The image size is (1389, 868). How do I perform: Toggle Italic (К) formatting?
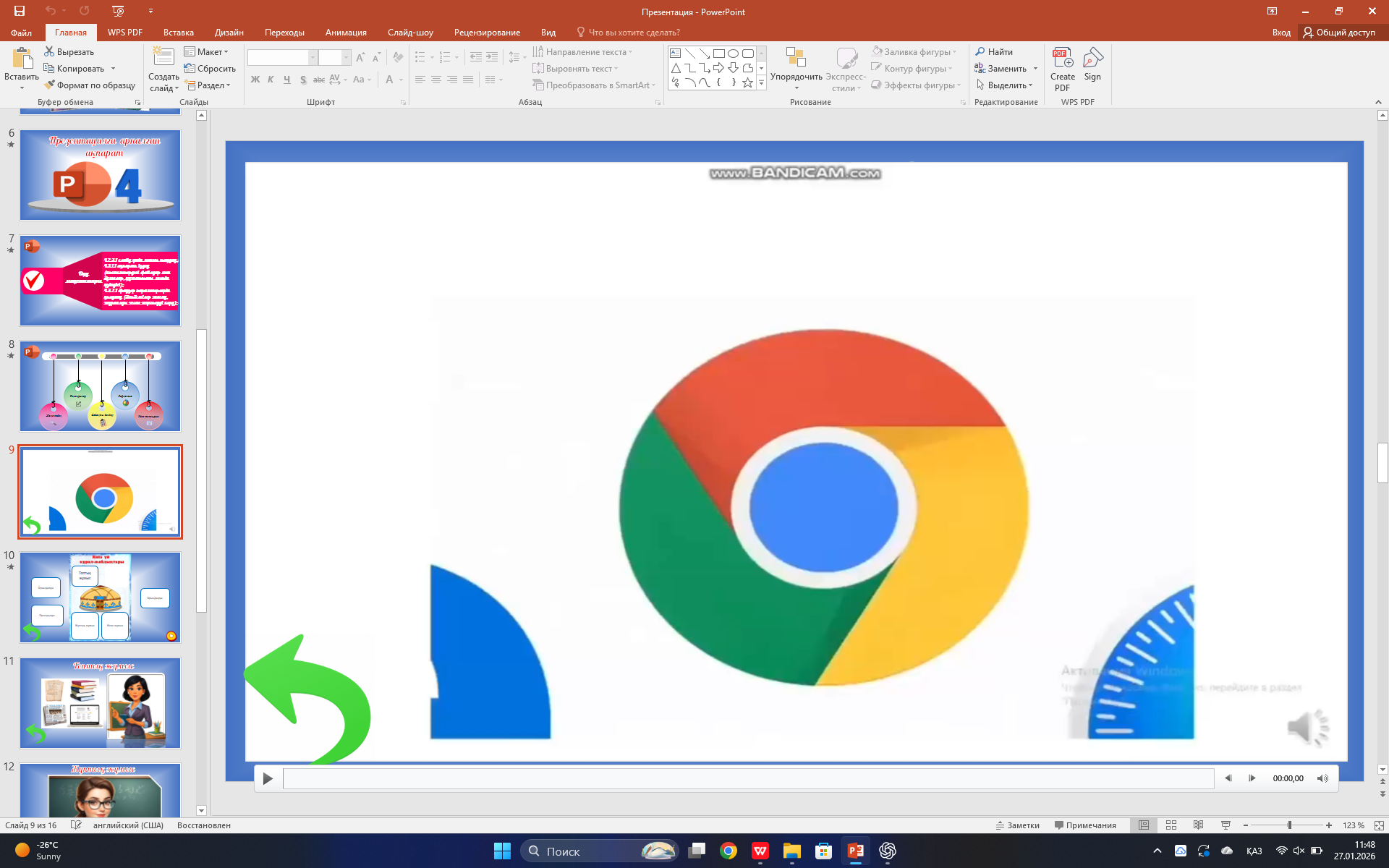point(271,80)
